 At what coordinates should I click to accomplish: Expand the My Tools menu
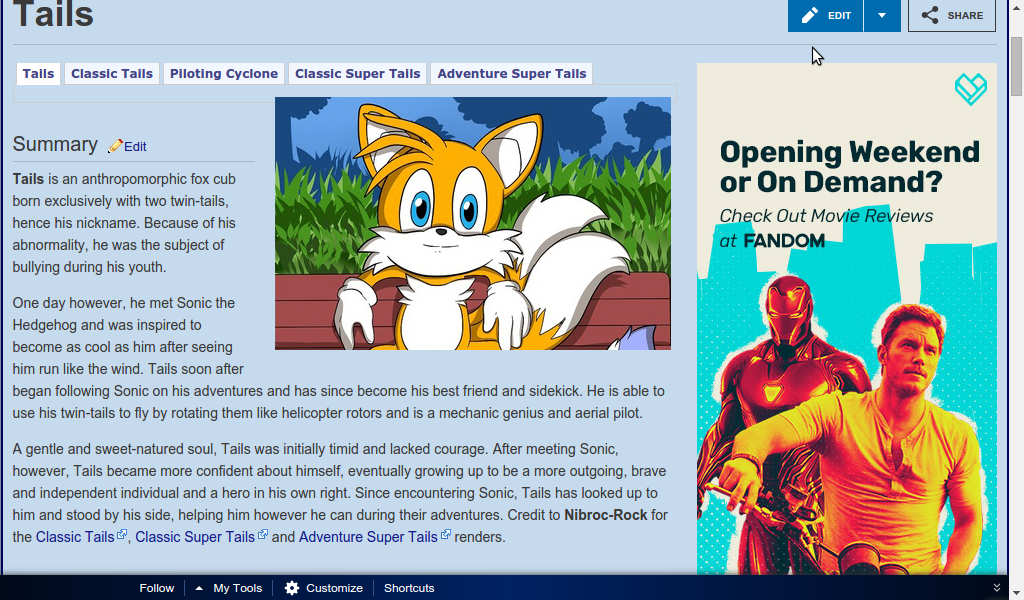229,588
